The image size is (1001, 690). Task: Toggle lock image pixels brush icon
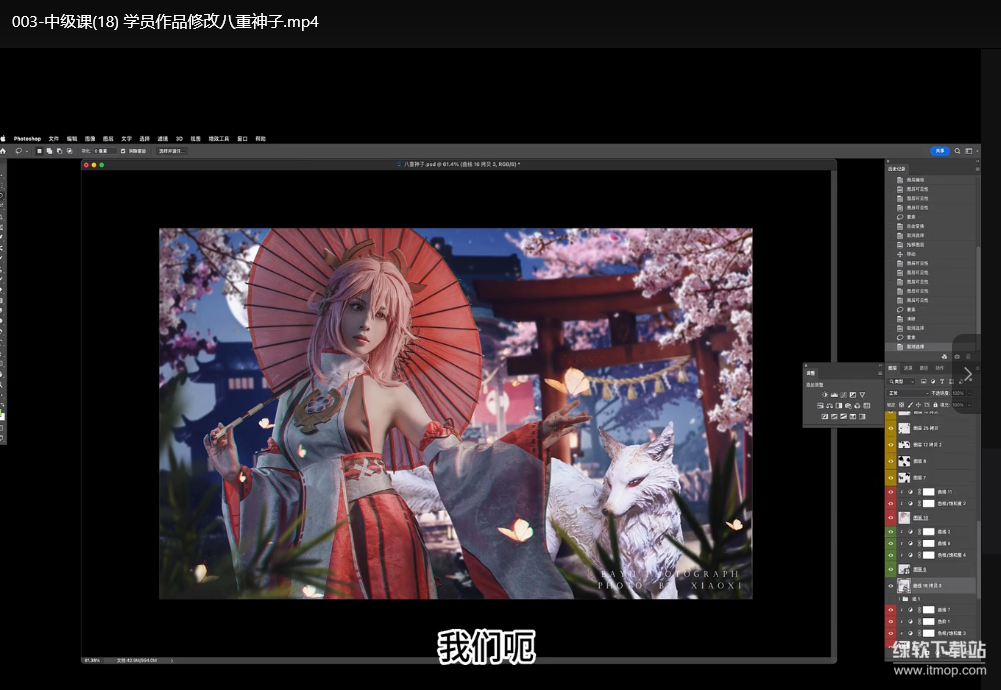[x=910, y=405]
